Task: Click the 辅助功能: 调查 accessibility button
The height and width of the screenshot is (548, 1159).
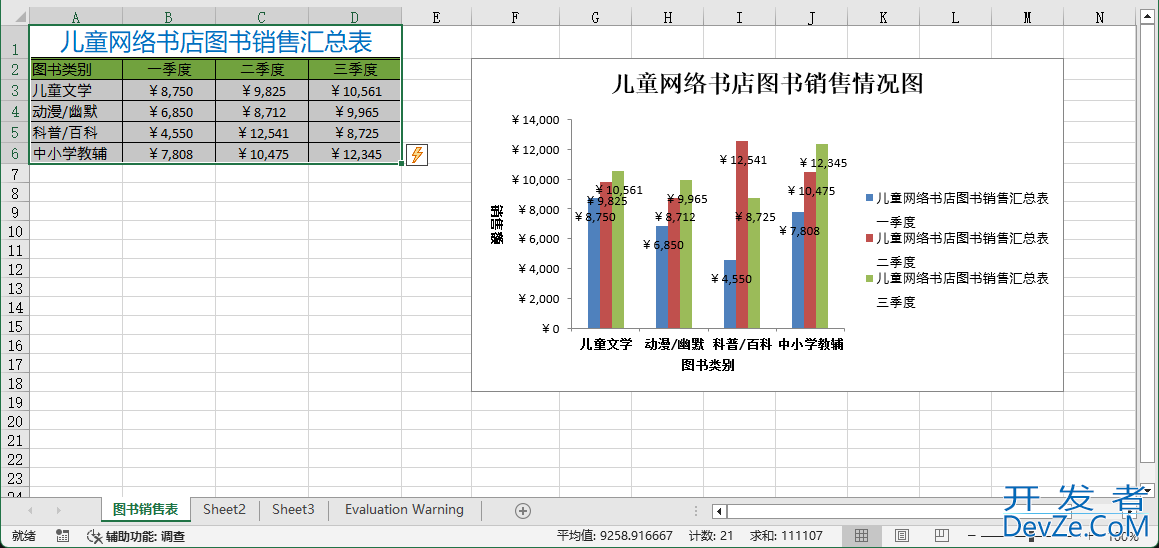Action: point(136,536)
